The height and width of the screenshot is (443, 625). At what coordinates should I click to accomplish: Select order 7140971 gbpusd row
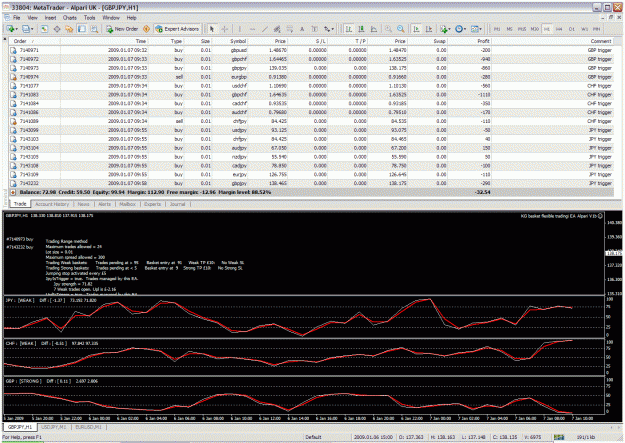pyautogui.click(x=311, y=50)
